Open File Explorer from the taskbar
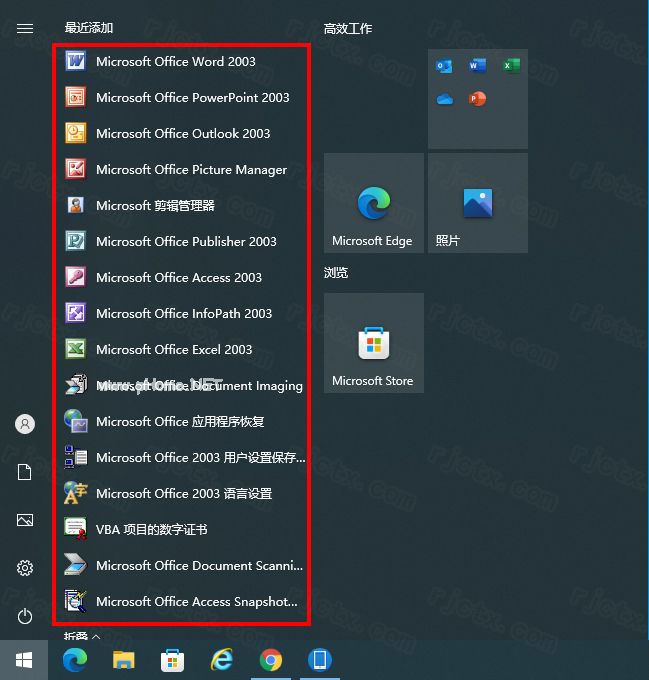Image resolution: width=649 pixels, height=680 pixels. [x=124, y=660]
